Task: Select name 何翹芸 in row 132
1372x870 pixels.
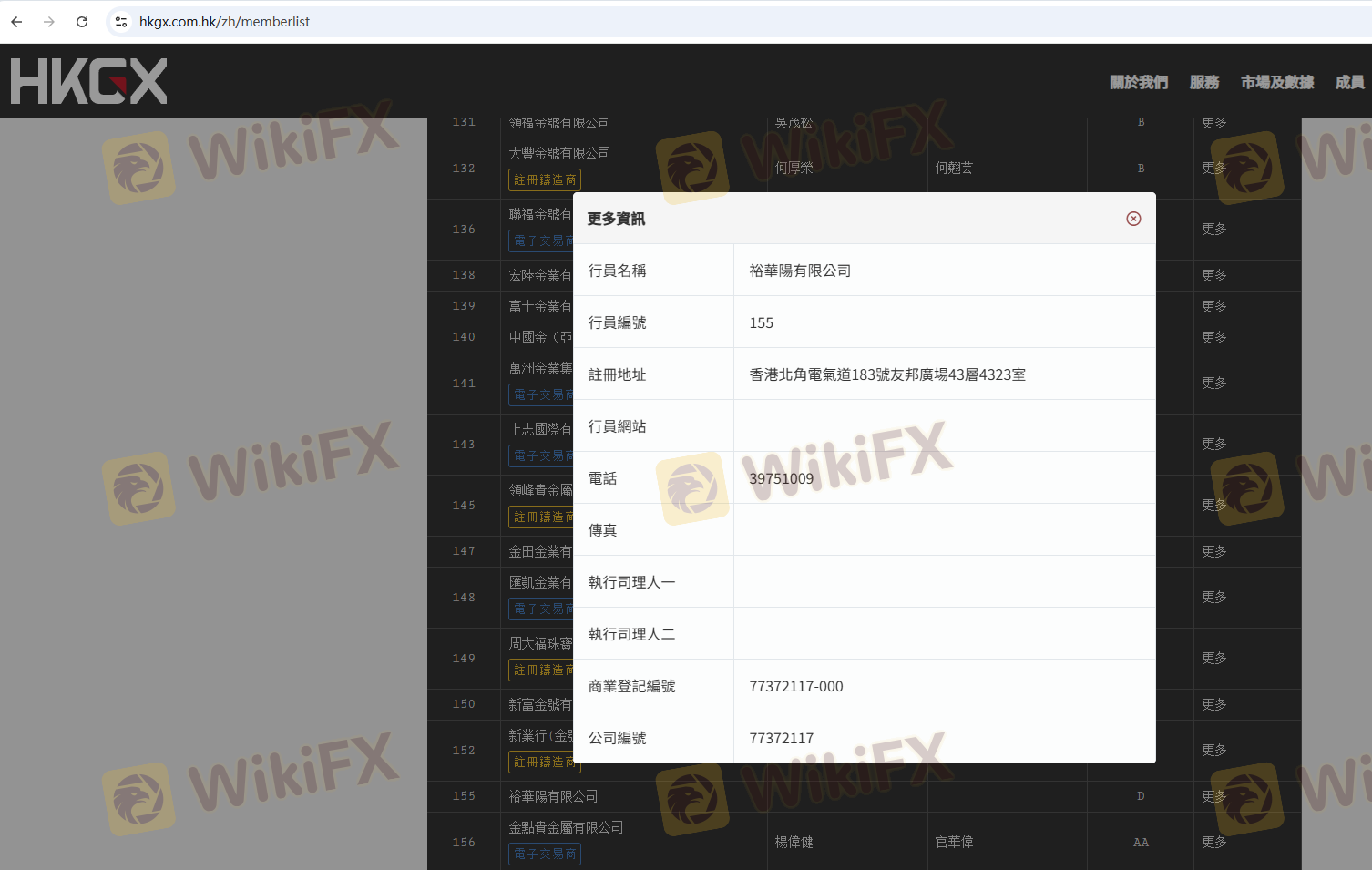Action: pyautogui.click(x=954, y=168)
